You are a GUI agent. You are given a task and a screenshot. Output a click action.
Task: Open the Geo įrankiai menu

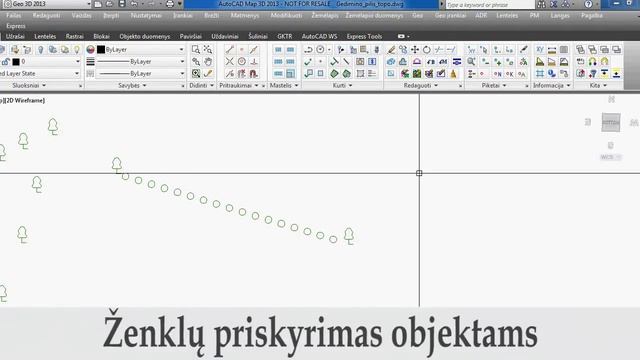tap(450, 16)
